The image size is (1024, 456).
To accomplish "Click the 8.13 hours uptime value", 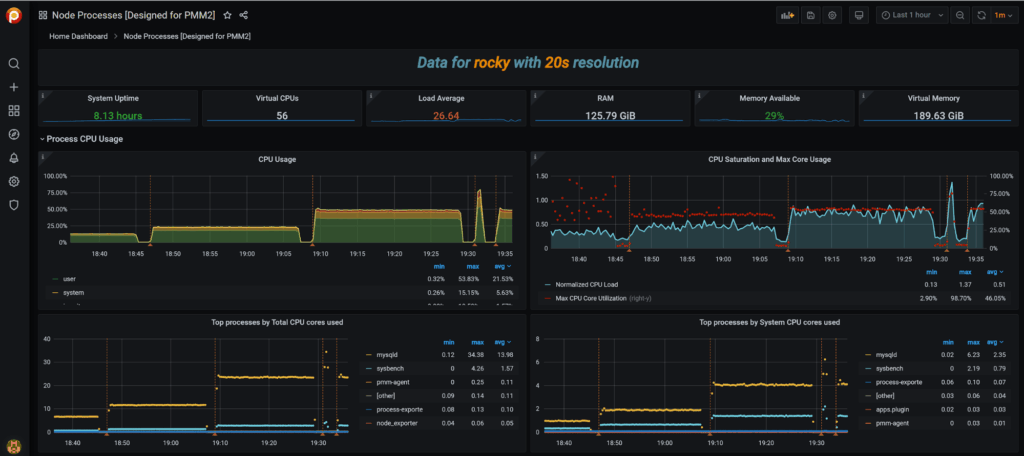I will tap(118, 116).
